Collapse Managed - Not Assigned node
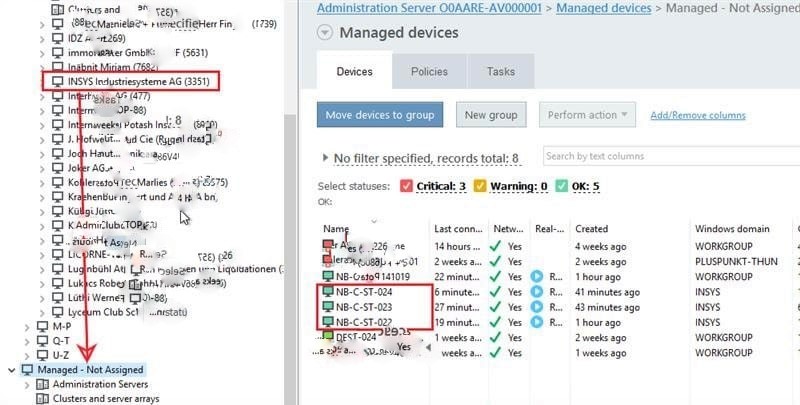 point(11,370)
